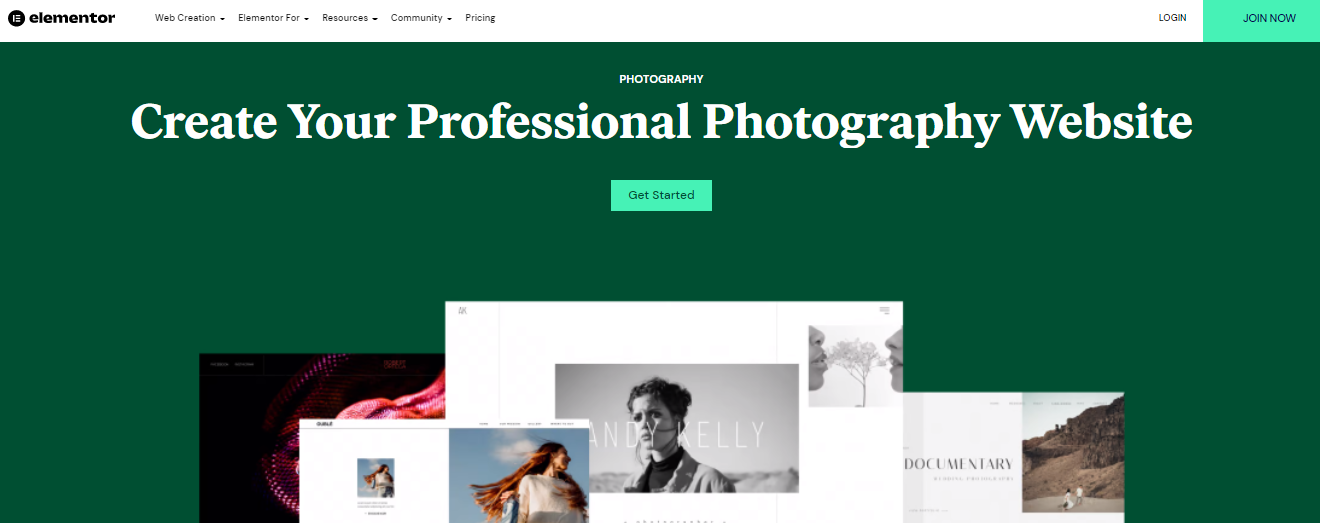
Task: Open the Resources dropdown
Action: pos(349,18)
